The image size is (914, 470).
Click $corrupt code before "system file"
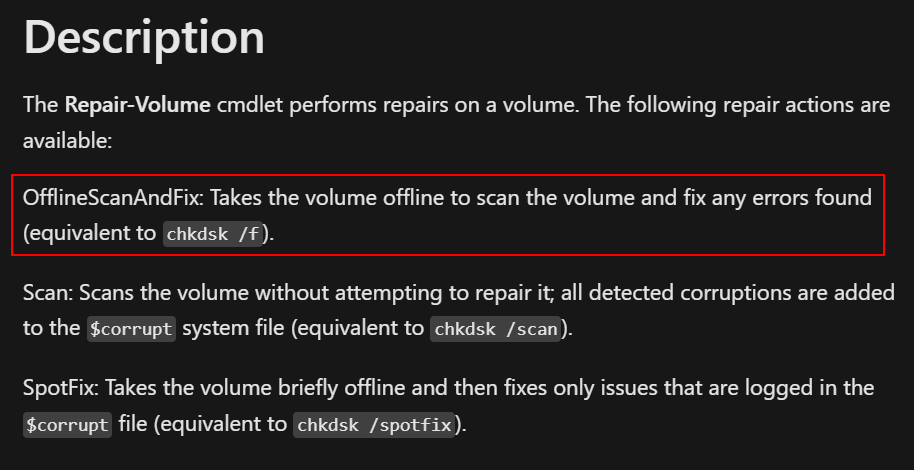click(131, 329)
